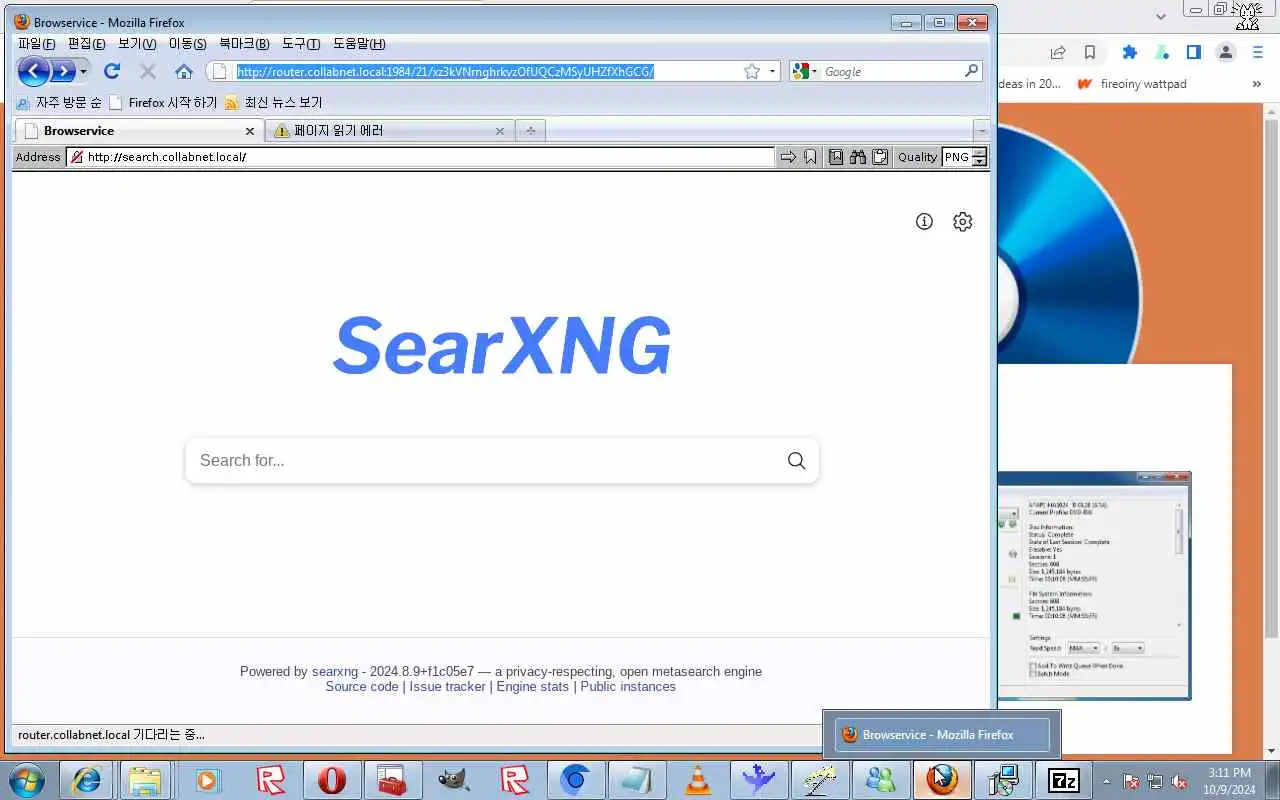Image resolution: width=1280 pixels, height=800 pixels.
Task: Switch to the 페이지 읽기 에러 tab
Action: [x=390, y=130]
